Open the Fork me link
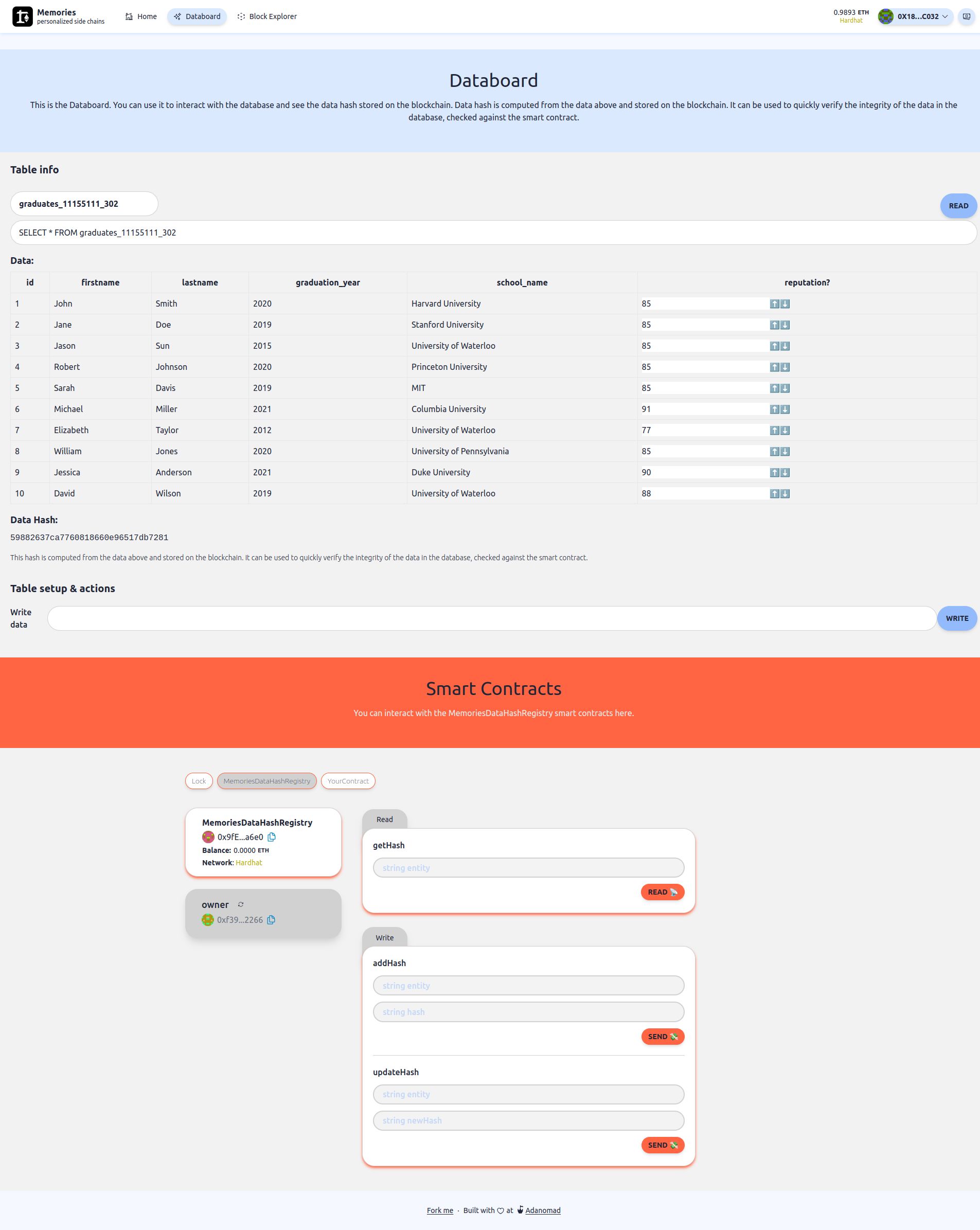Screen dimensions: 980x1230 [x=440, y=1210]
